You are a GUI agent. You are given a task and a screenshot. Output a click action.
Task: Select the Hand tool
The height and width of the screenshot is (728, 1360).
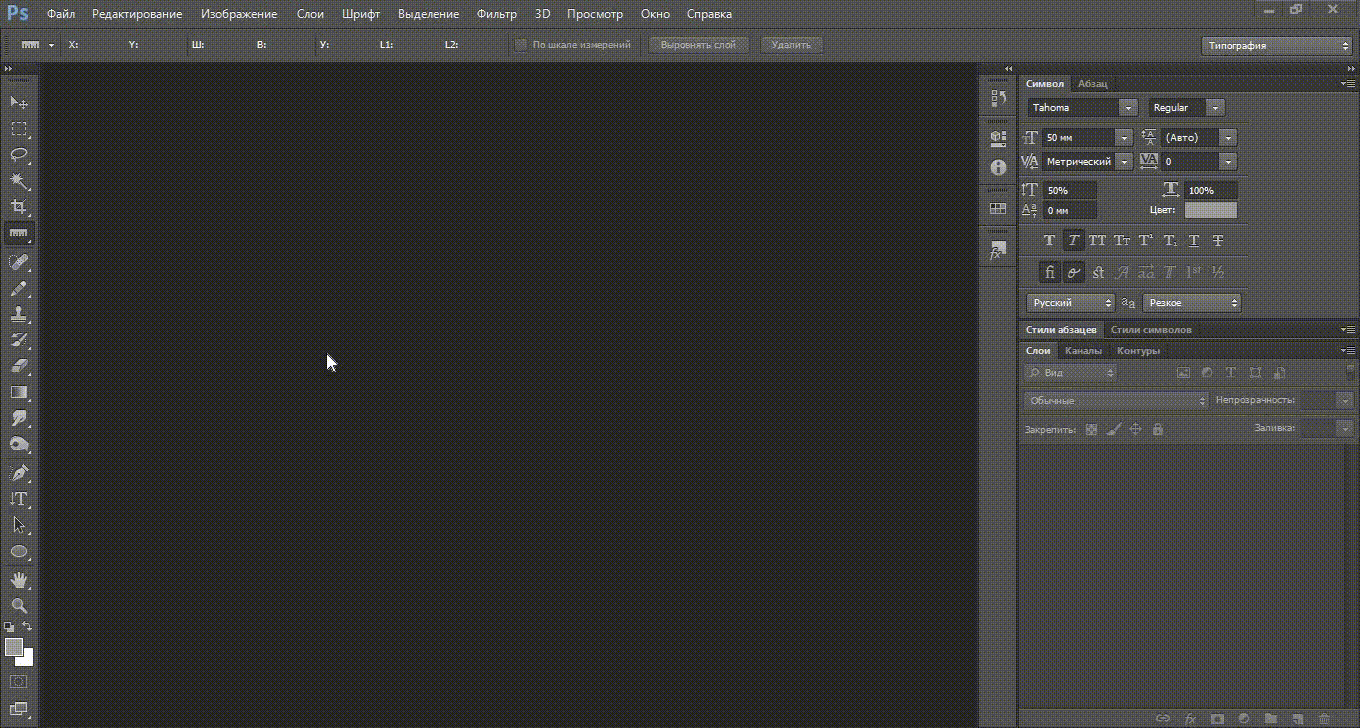pyautogui.click(x=19, y=580)
